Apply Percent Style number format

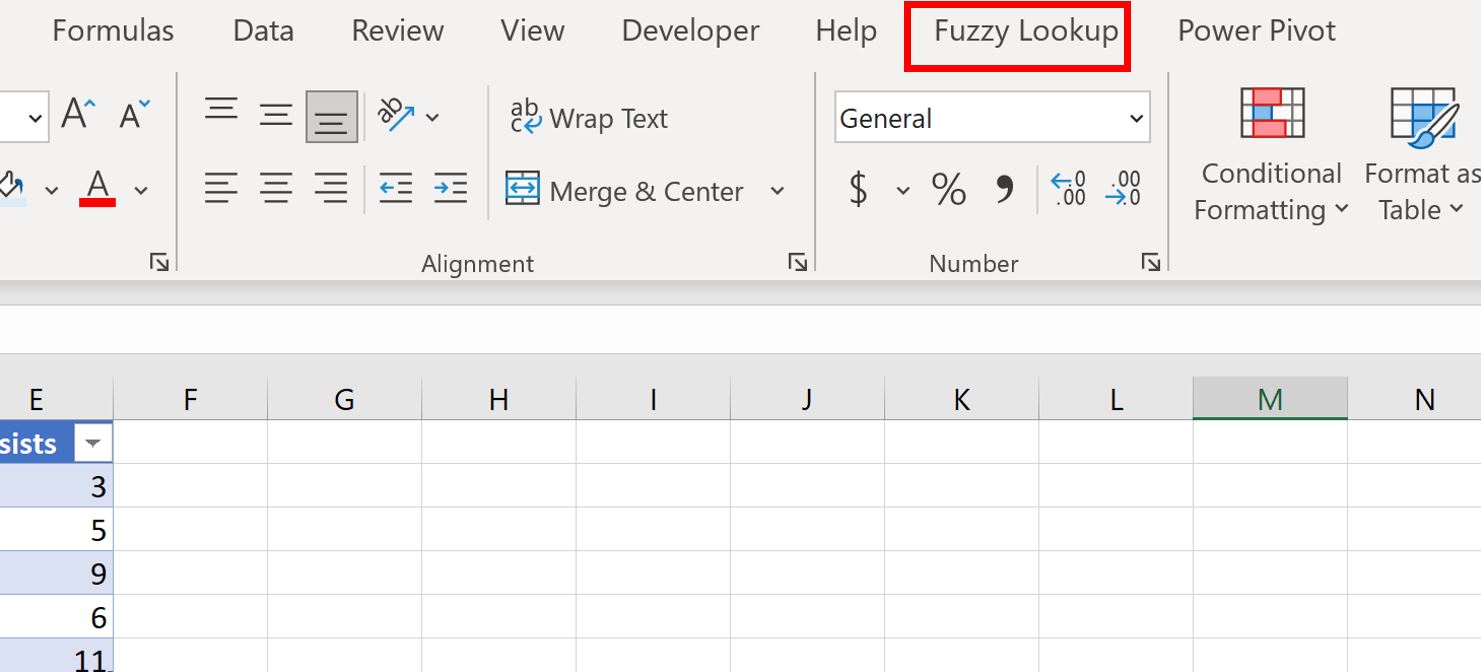tap(948, 189)
